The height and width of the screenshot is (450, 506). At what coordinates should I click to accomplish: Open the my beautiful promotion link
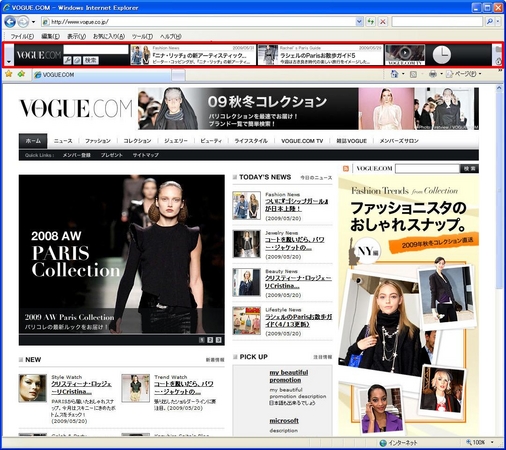click(x=289, y=376)
